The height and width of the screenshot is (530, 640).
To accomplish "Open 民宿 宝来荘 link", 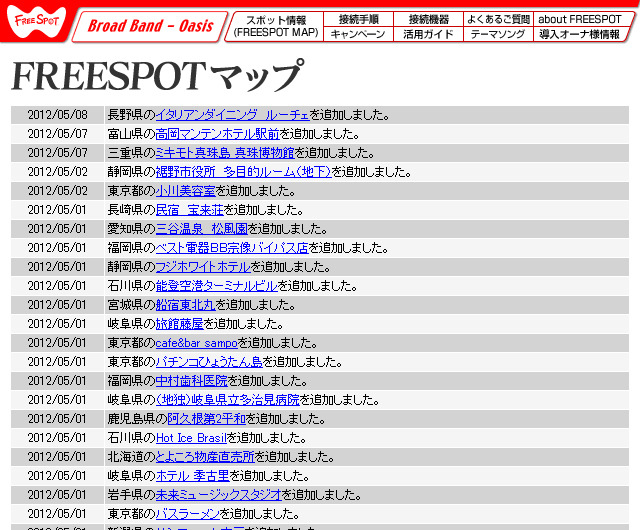I will click(x=190, y=209).
